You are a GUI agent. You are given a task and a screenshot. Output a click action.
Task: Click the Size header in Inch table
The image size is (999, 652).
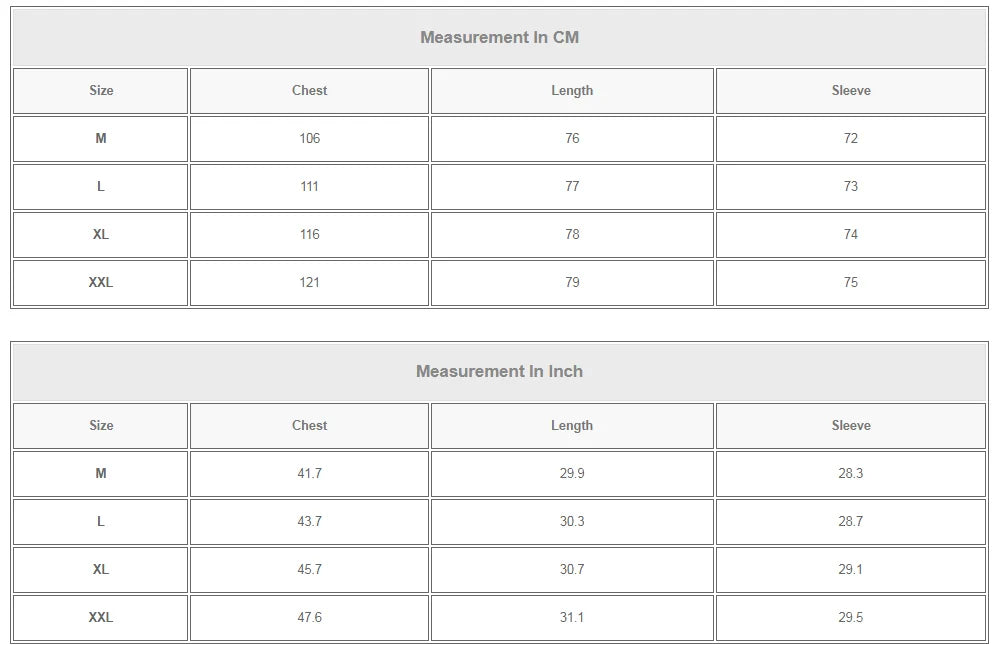click(101, 426)
